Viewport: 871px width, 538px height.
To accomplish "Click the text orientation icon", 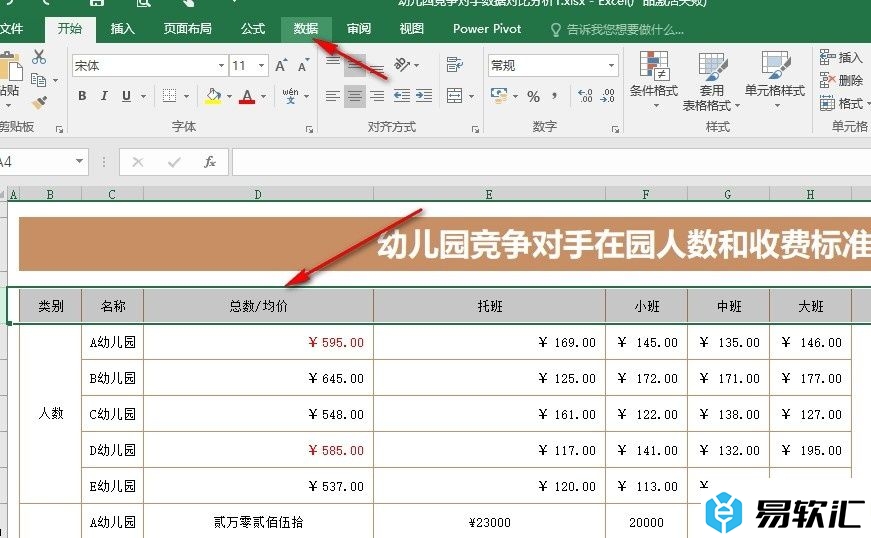I will 403,64.
